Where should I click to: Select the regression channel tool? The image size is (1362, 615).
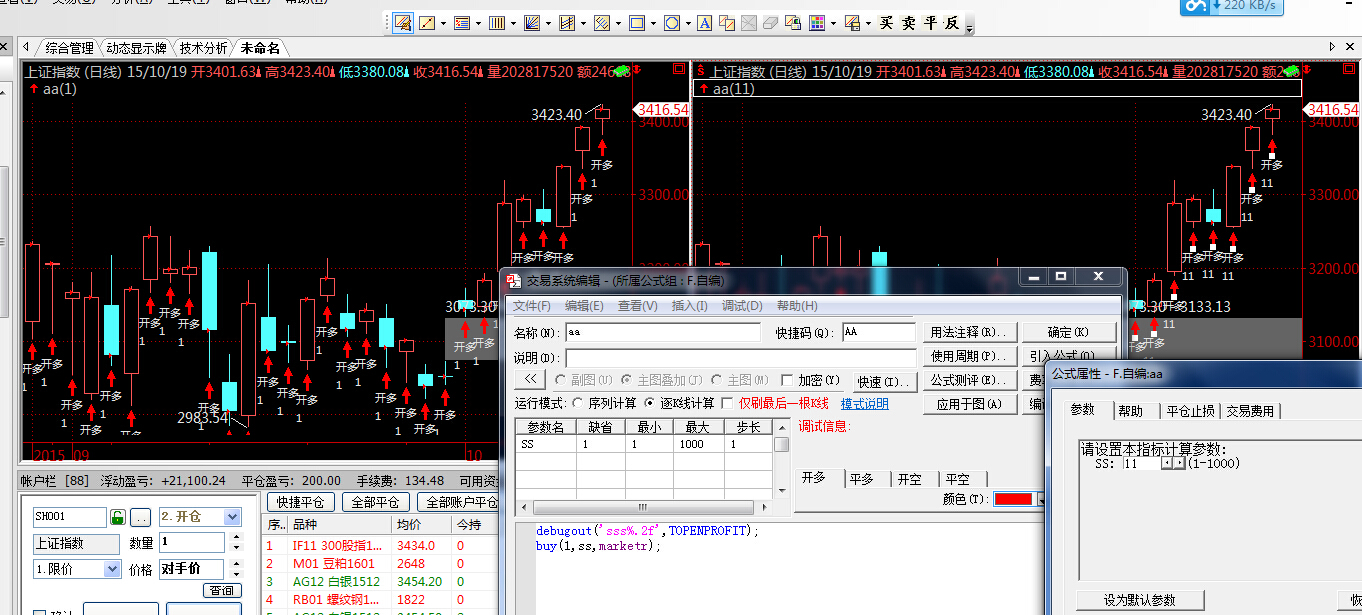(567, 22)
